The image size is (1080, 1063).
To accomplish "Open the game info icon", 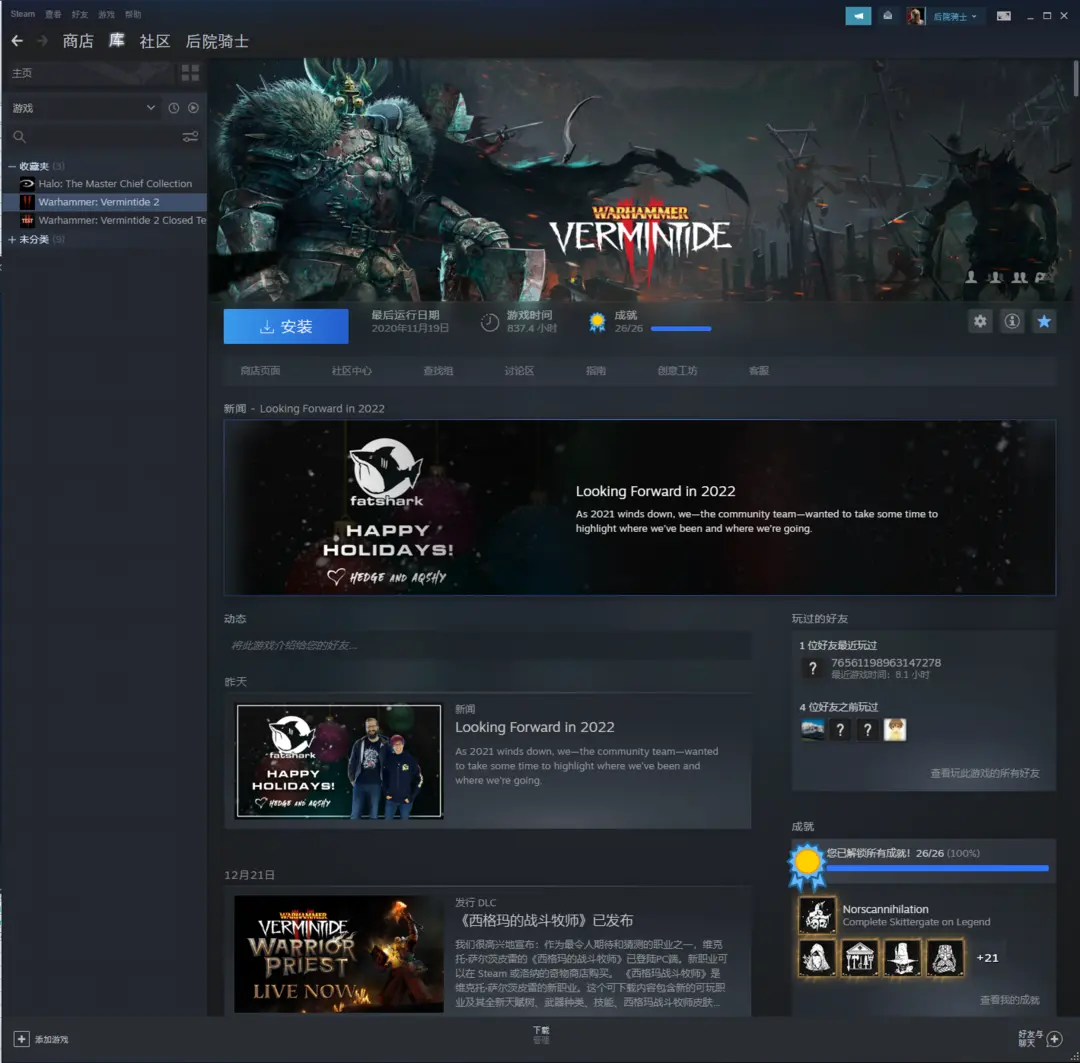I will click(x=1012, y=321).
